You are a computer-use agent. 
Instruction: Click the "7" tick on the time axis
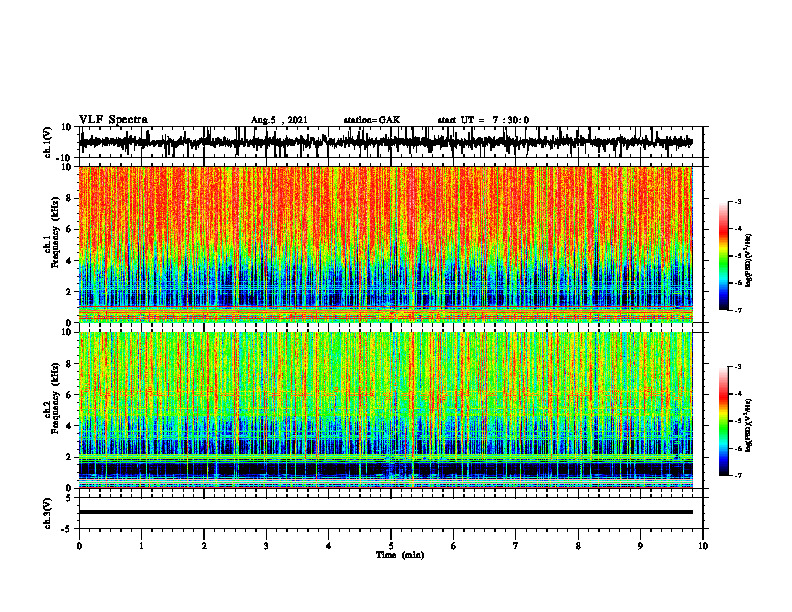coord(516,546)
